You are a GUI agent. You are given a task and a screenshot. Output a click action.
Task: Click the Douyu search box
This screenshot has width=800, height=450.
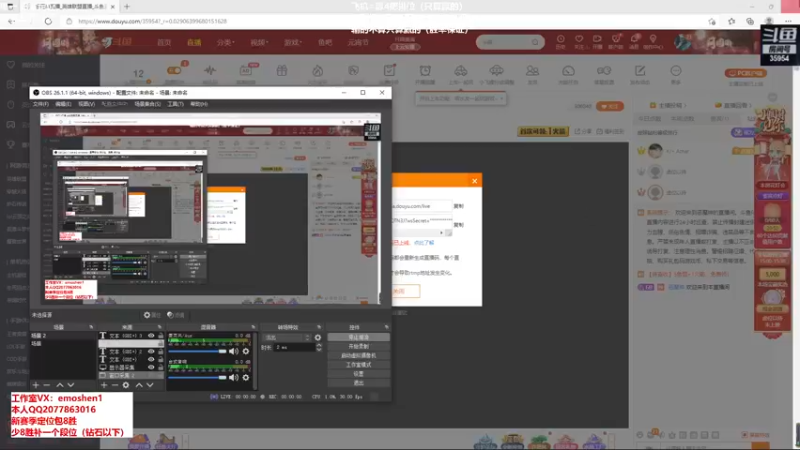pyautogui.click(x=510, y=42)
